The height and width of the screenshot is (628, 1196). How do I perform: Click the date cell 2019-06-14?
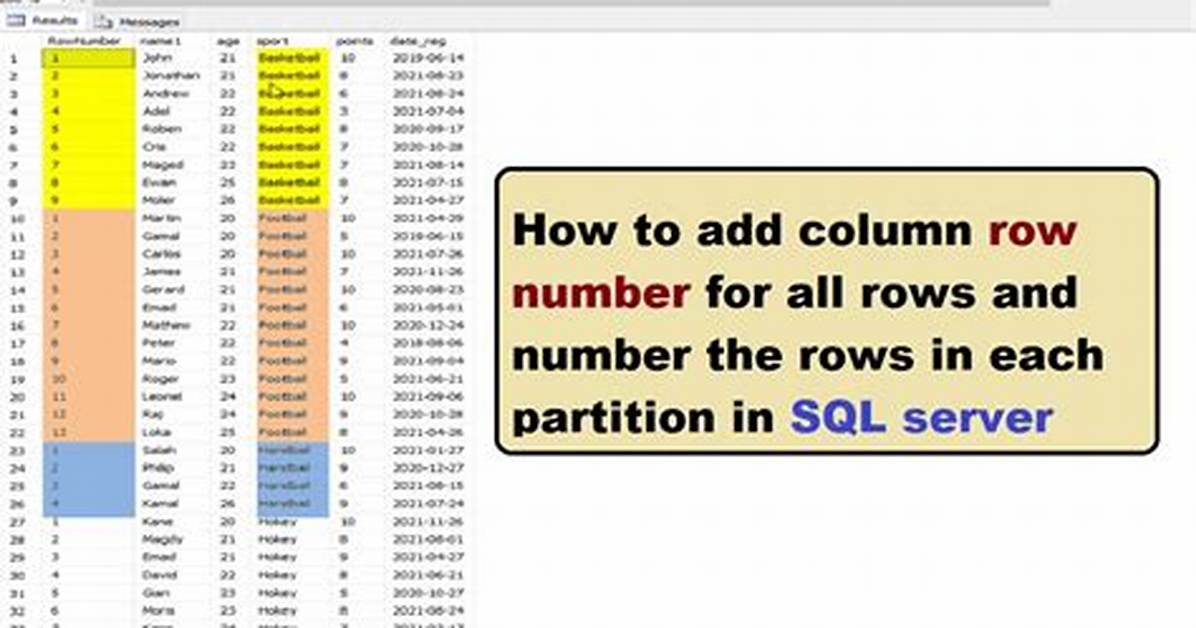tap(428, 57)
